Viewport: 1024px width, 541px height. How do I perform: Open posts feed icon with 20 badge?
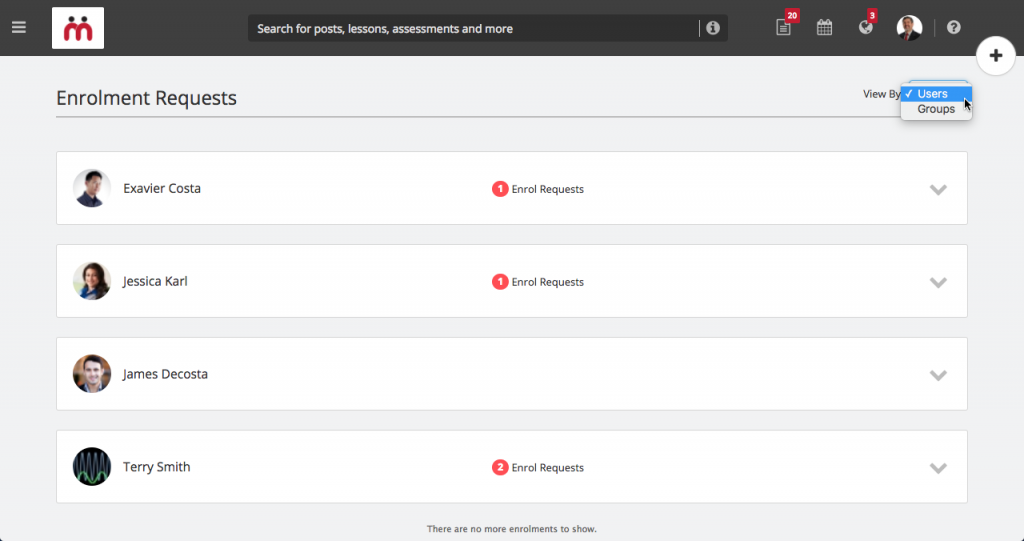click(x=784, y=27)
